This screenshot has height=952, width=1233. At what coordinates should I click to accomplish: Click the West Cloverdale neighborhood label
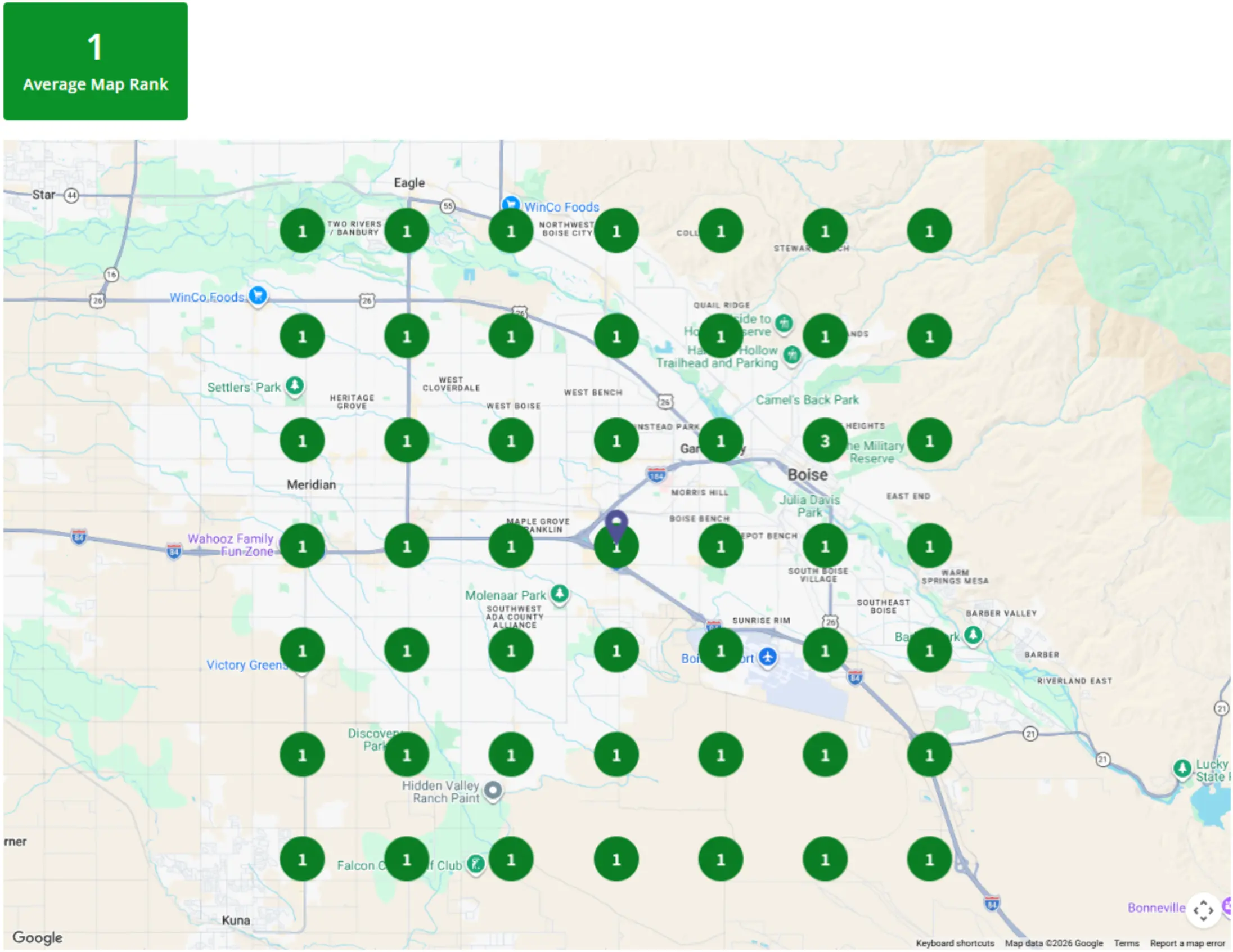(x=451, y=384)
